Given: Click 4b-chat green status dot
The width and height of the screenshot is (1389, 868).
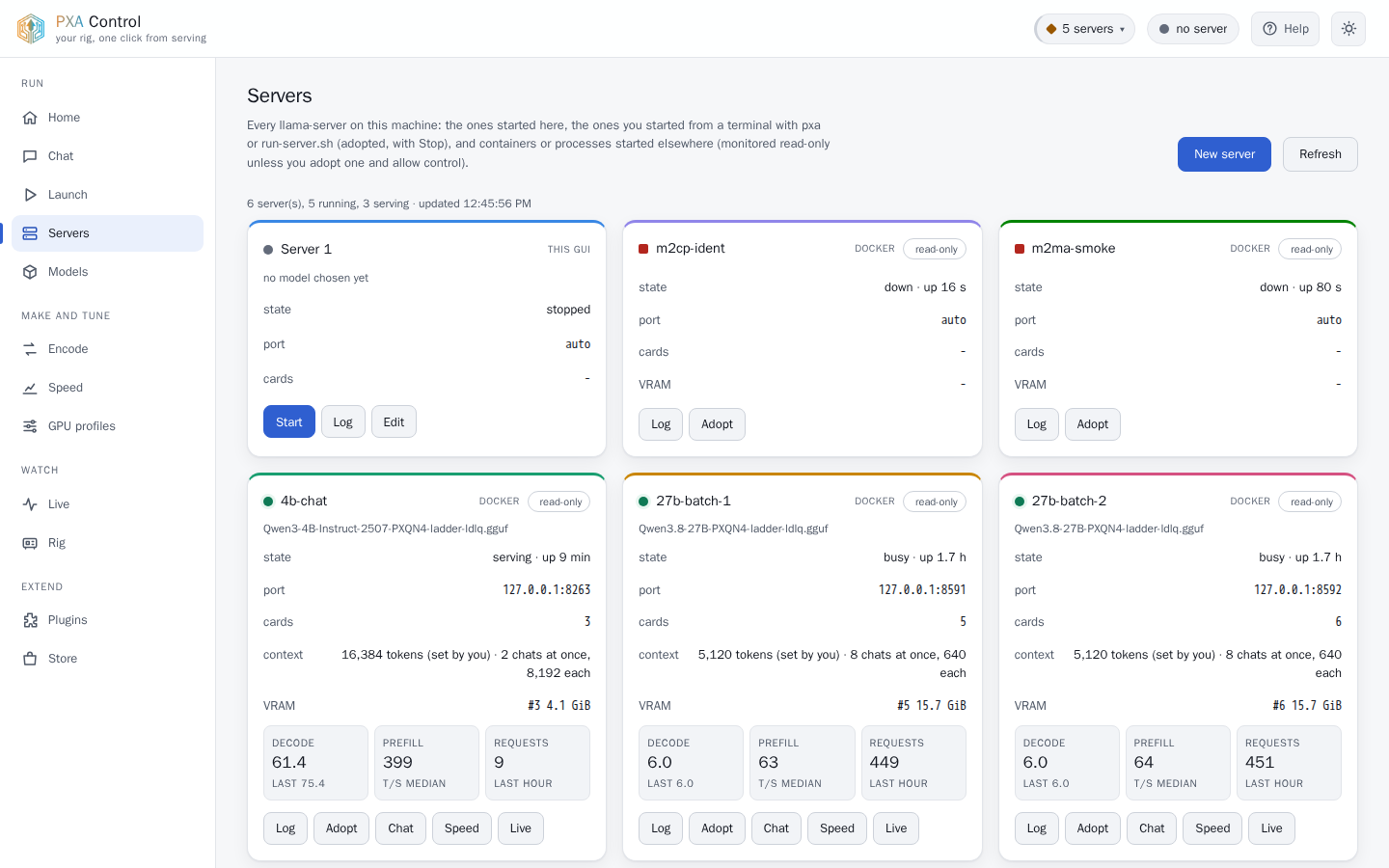Looking at the screenshot, I should point(268,502).
